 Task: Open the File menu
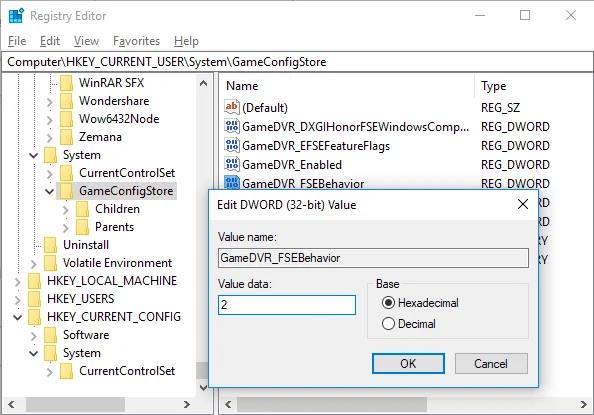point(17,41)
